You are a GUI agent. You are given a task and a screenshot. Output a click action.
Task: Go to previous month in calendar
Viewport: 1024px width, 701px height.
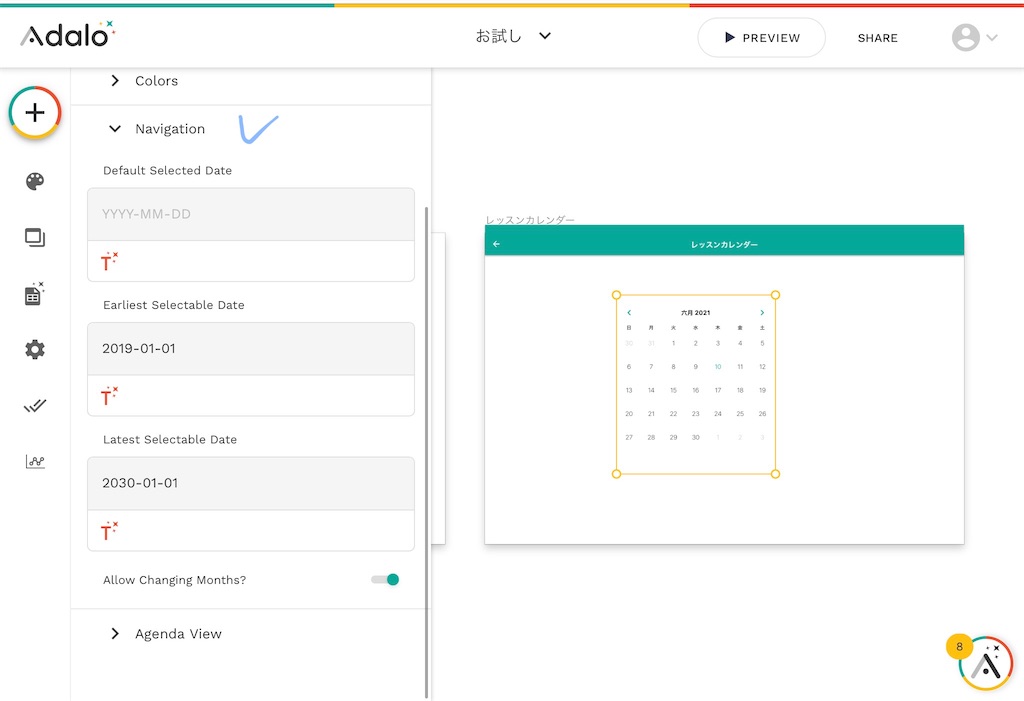629,313
